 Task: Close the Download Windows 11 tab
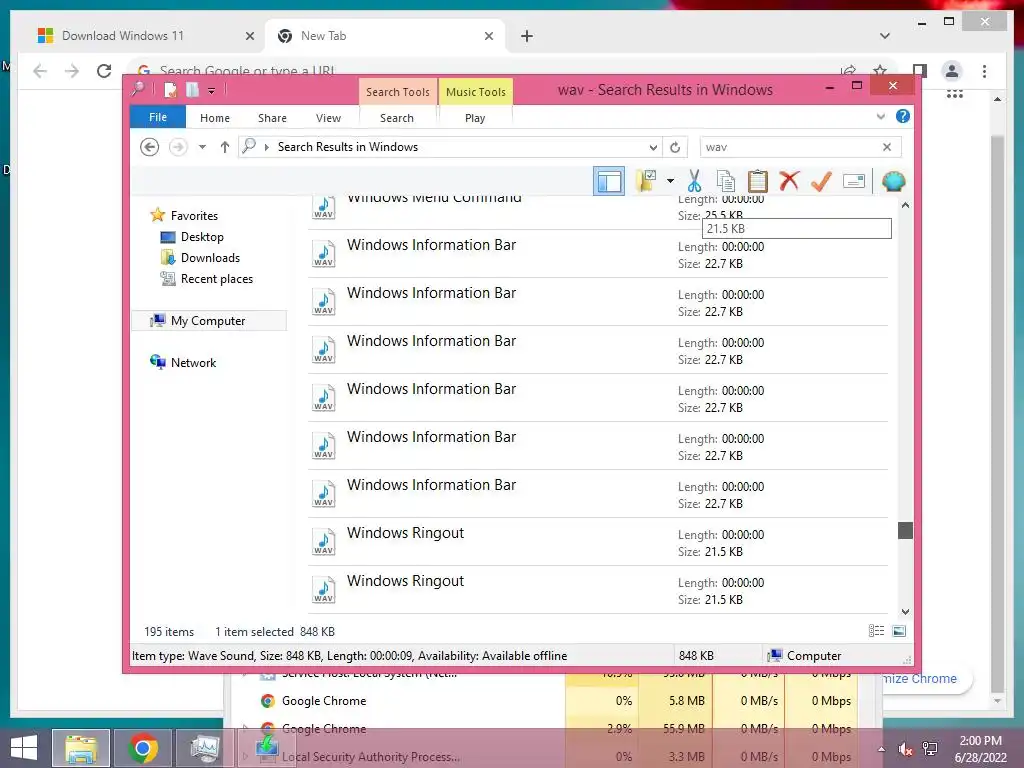point(249,36)
